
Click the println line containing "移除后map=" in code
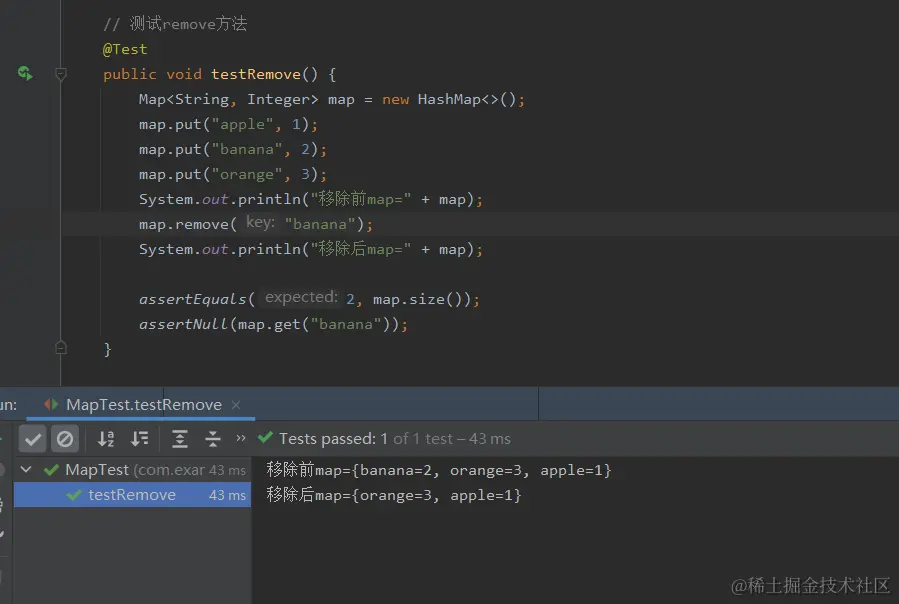tap(311, 250)
